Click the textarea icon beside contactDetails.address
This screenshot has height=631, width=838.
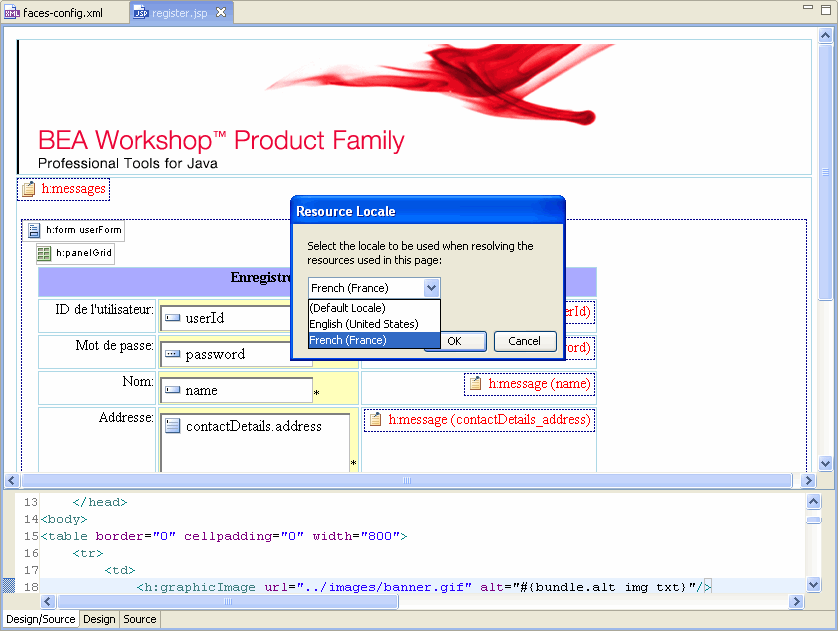(x=173, y=426)
